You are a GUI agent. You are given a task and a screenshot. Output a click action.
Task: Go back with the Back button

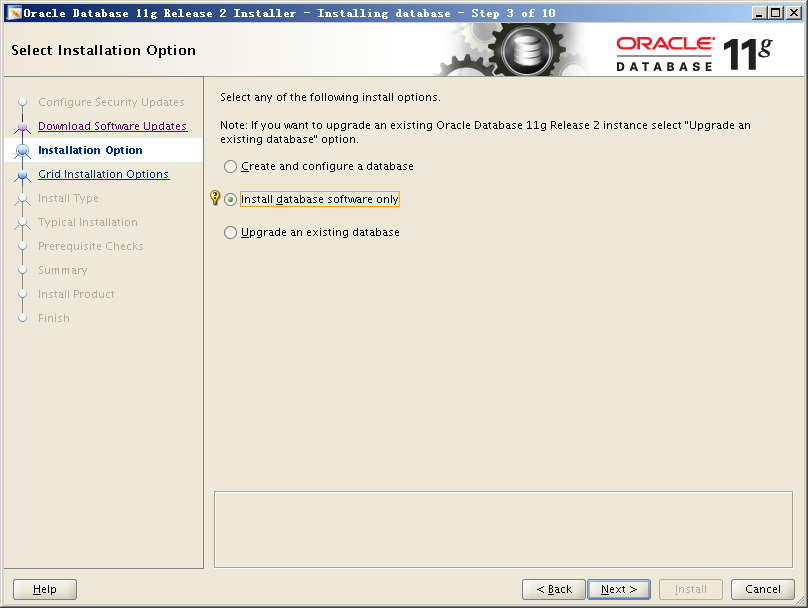pyautogui.click(x=553, y=589)
